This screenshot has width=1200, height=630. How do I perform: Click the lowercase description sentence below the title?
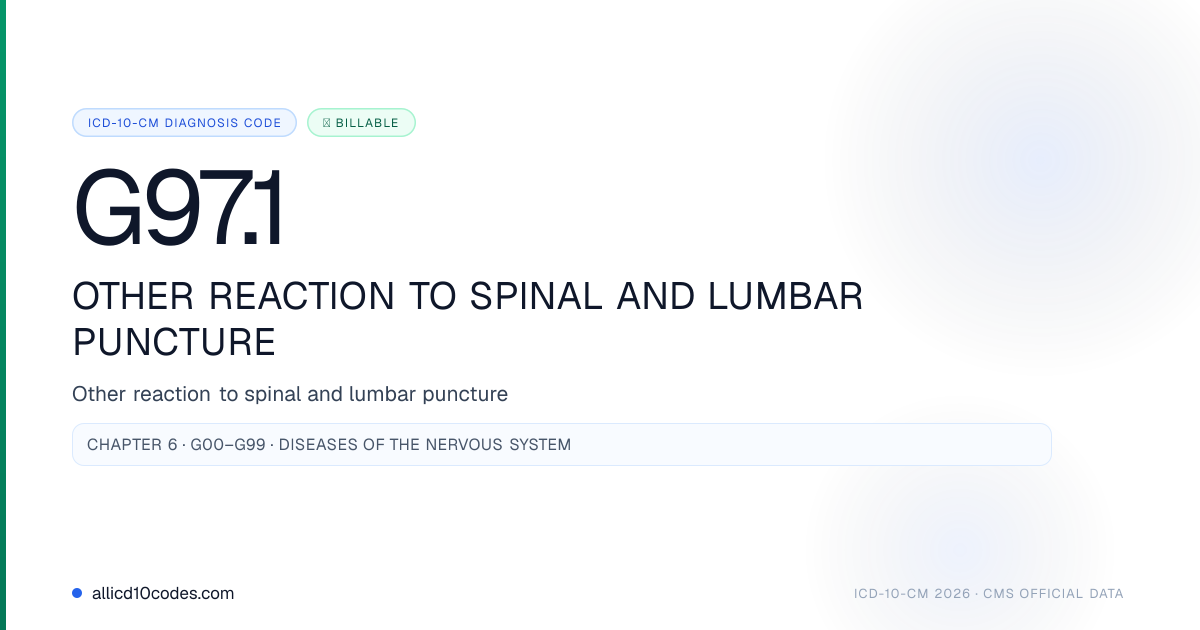click(x=290, y=394)
